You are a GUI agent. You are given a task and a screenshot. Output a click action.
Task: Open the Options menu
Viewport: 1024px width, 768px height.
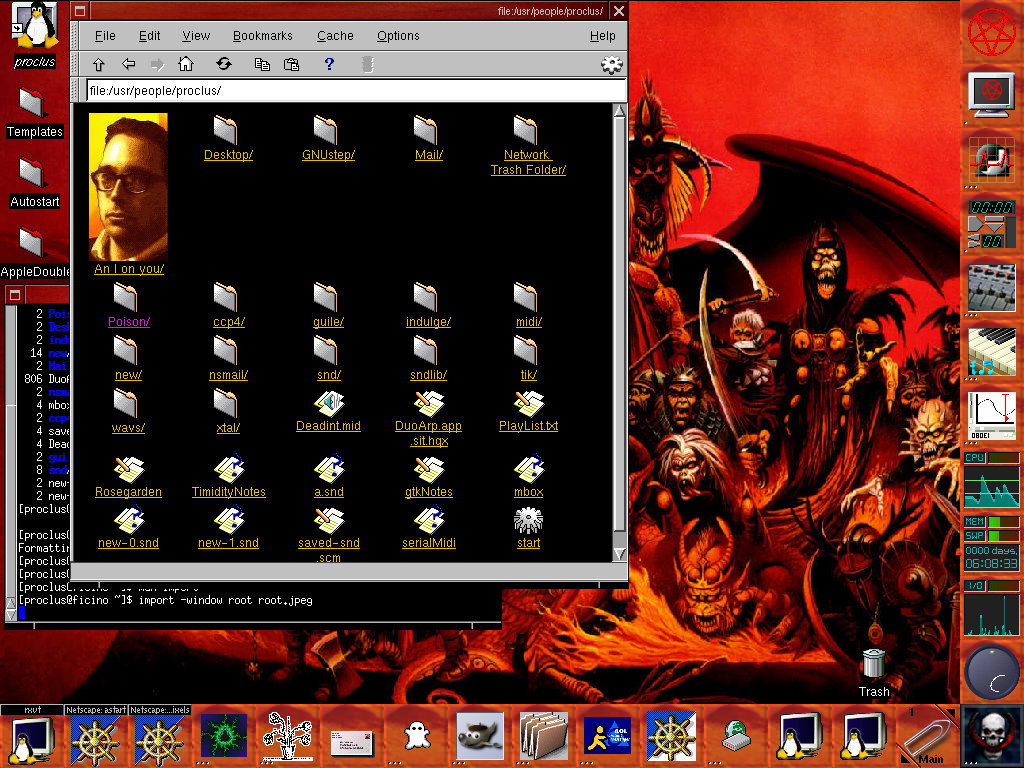pyautogui.click(x=398, y=36)
